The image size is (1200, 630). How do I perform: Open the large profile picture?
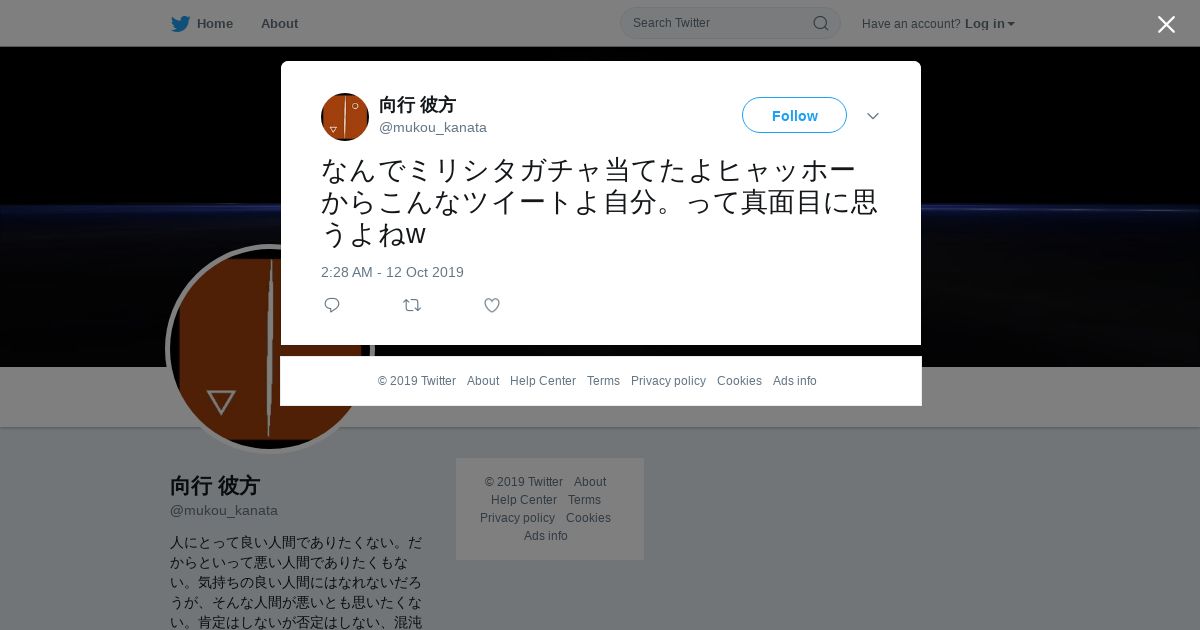[269, 348]
